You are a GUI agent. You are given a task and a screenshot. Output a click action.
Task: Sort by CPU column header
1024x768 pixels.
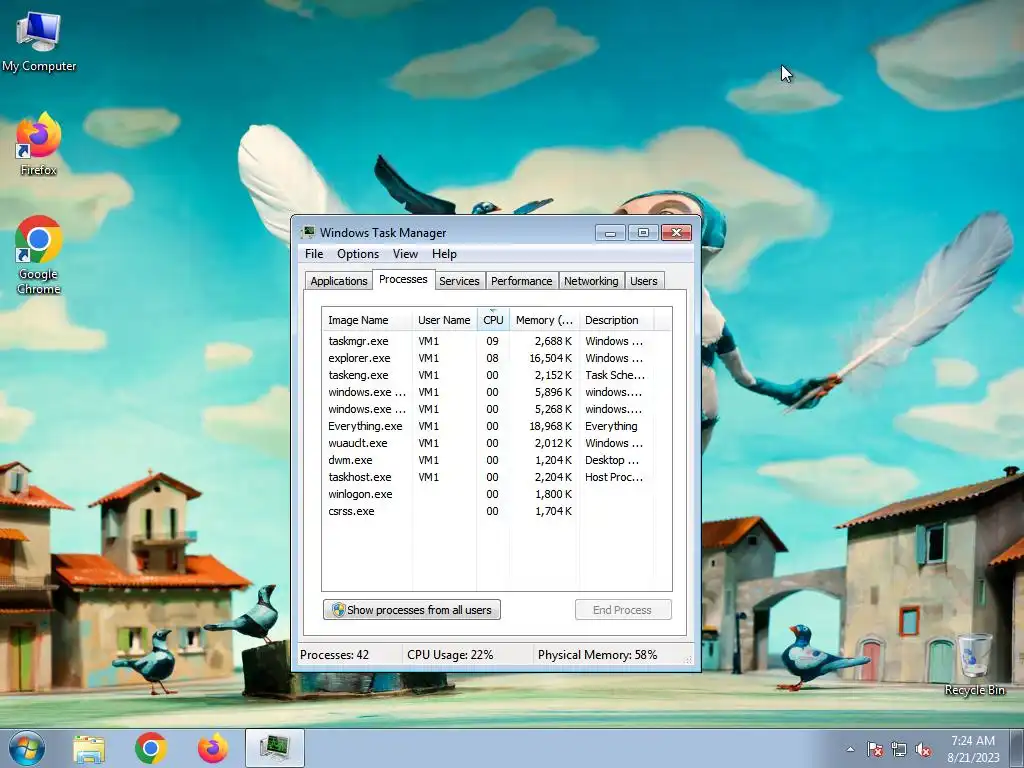493,320
